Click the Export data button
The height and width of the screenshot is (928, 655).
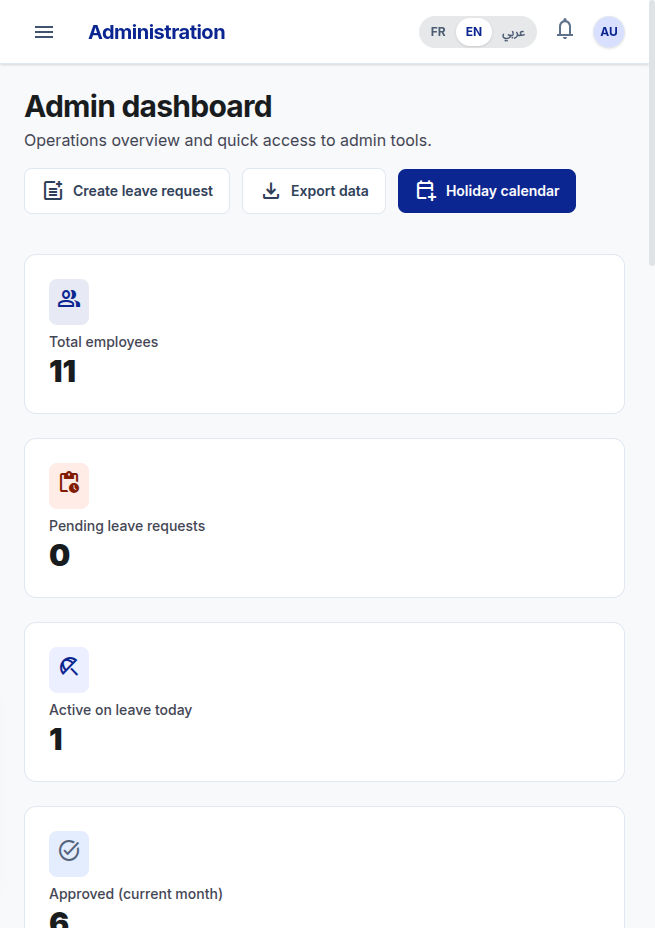point(314,191)
